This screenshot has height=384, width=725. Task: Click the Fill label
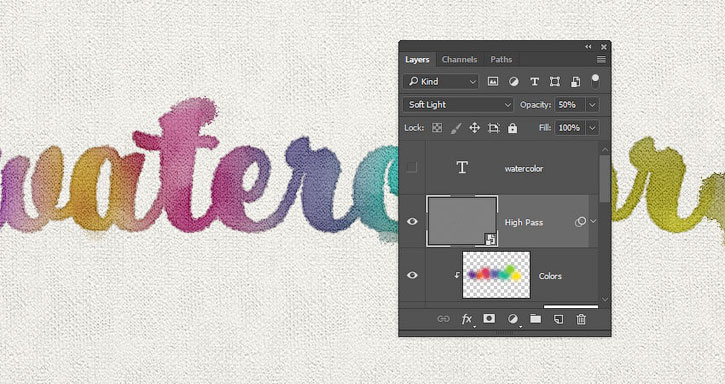click(545, 128)
